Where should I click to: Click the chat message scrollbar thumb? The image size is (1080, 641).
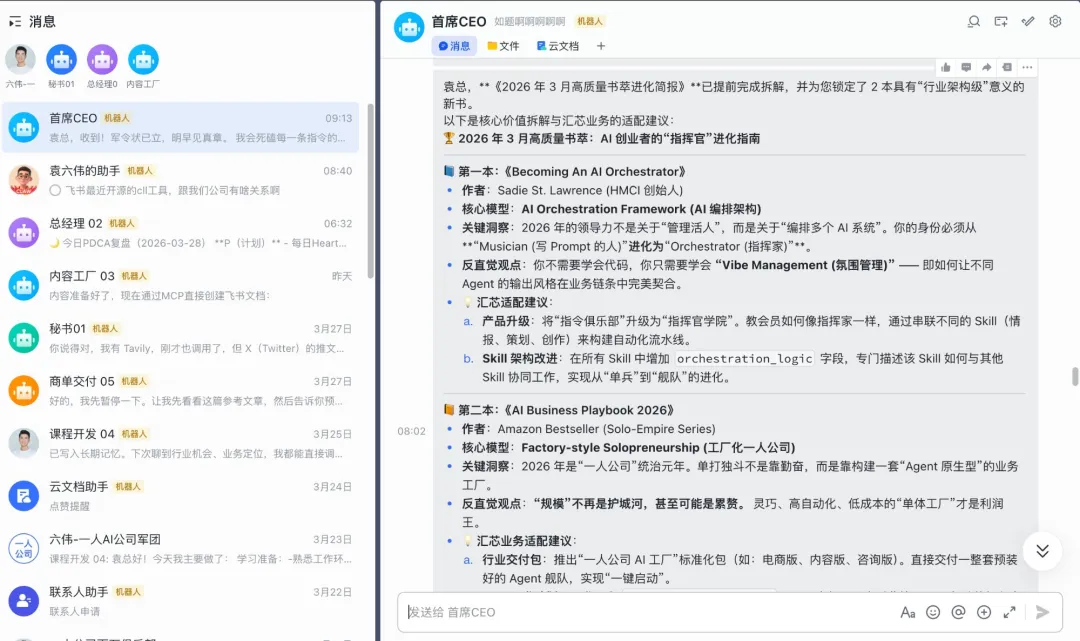1074,377
